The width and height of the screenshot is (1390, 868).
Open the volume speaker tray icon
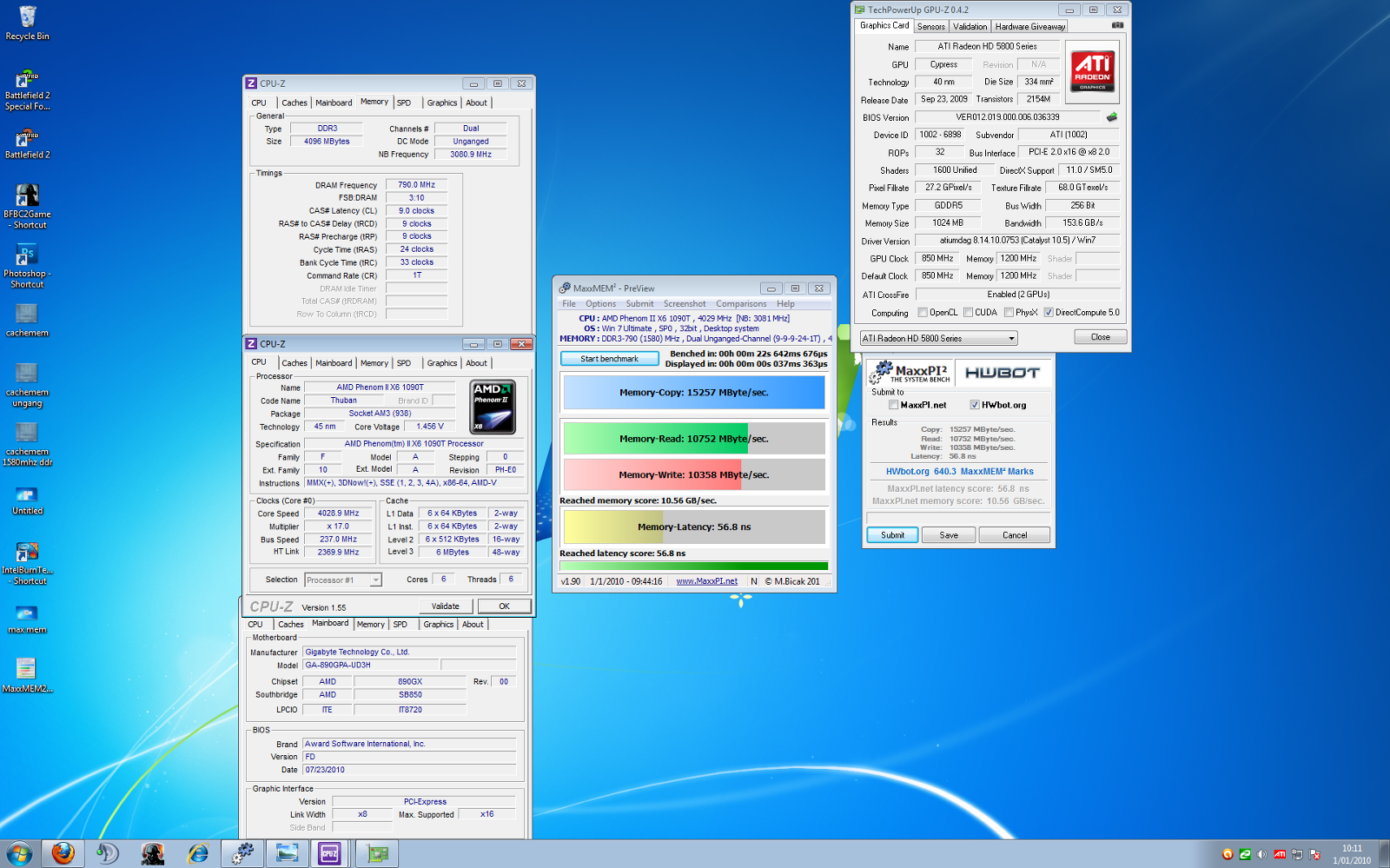click(1262, 854)
